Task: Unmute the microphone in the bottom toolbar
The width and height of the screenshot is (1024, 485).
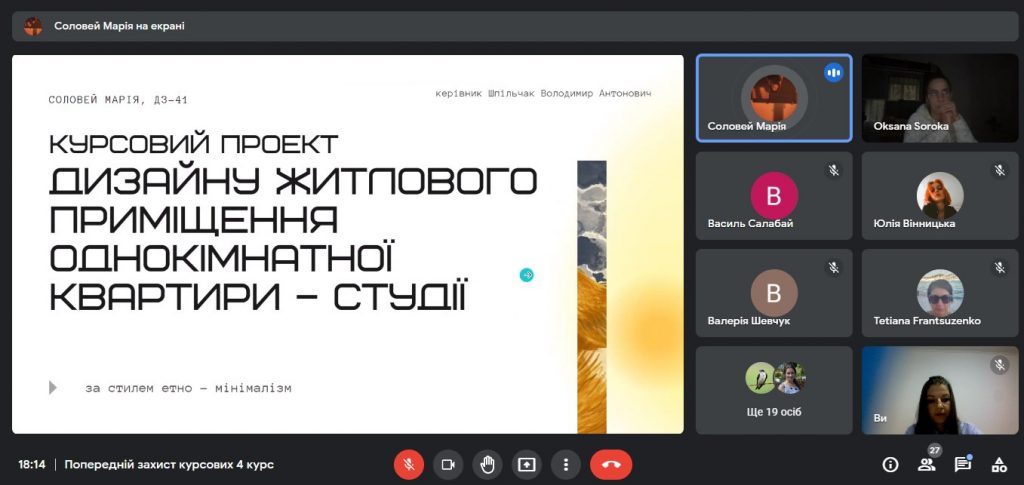Action: (408, 464)
